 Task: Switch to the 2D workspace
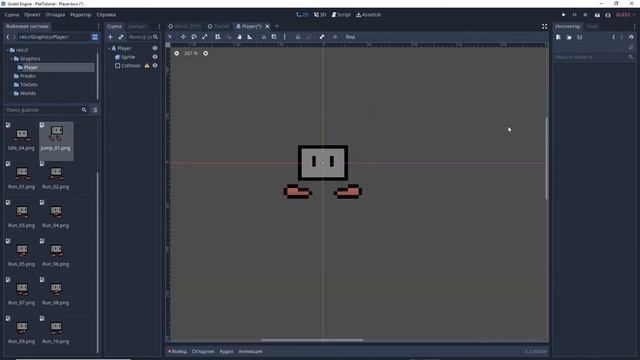click(x=302, y=15)
